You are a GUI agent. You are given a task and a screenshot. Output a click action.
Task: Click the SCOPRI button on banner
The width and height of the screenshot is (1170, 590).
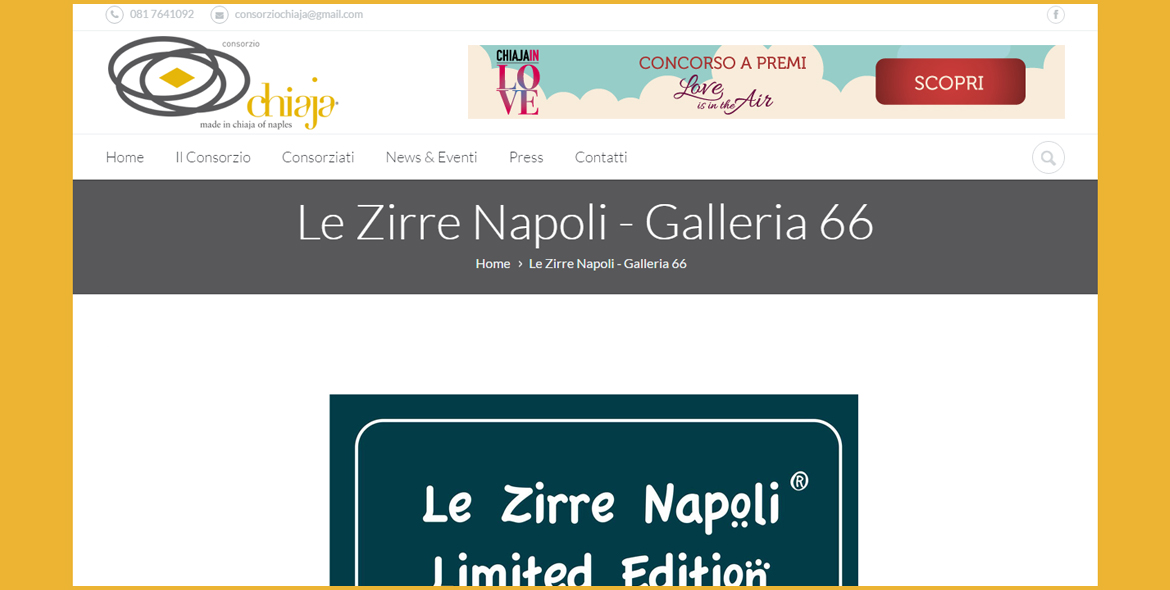[x=950, y=82]
